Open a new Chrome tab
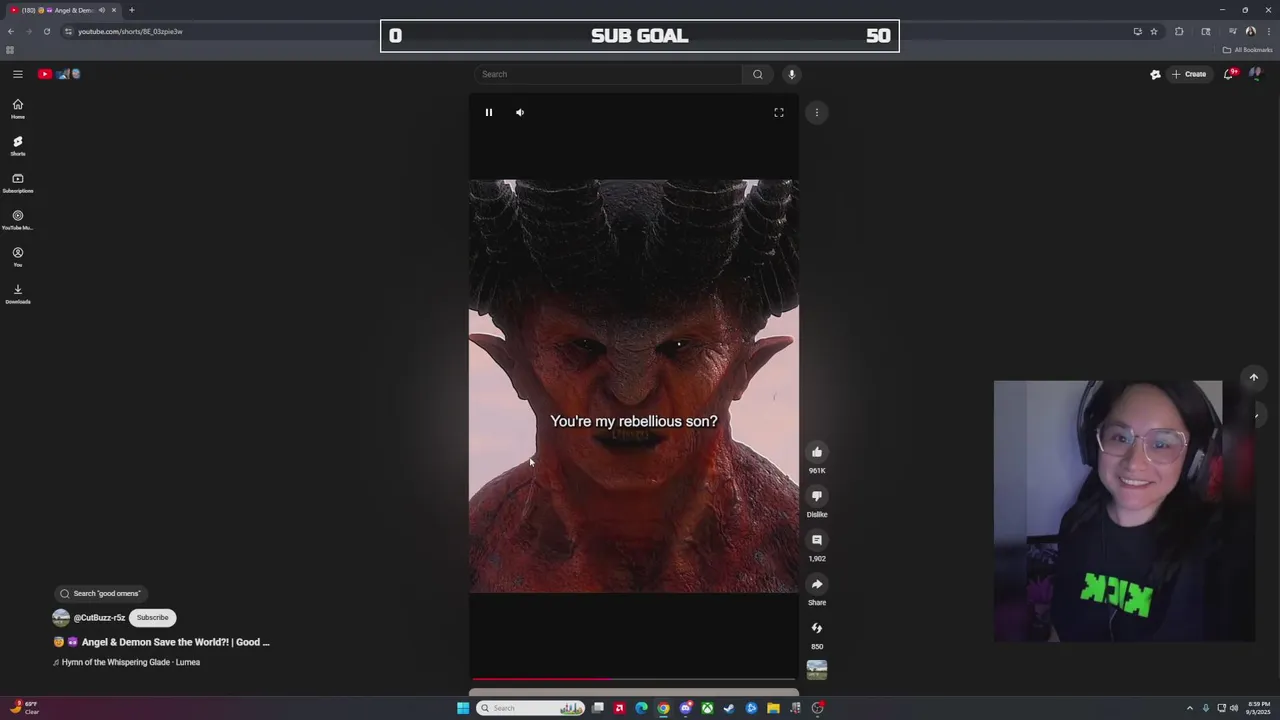 pos(131,10)
